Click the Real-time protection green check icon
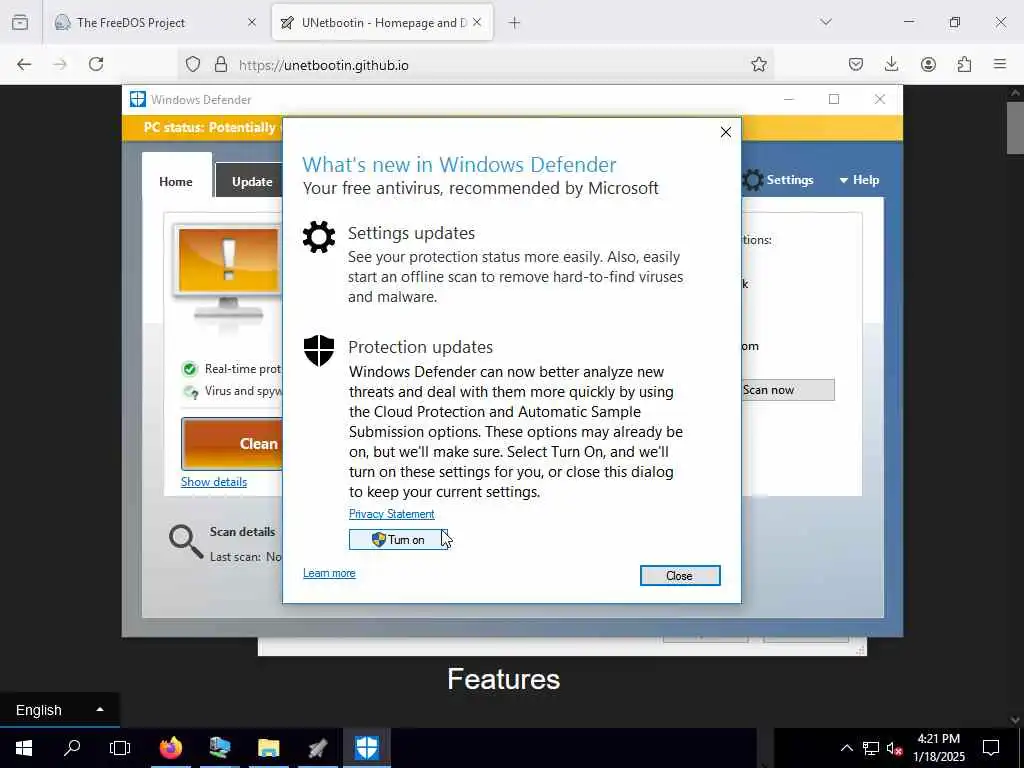Image resolution: width=1024 pixels, height=768 pixels. (189, 369)
